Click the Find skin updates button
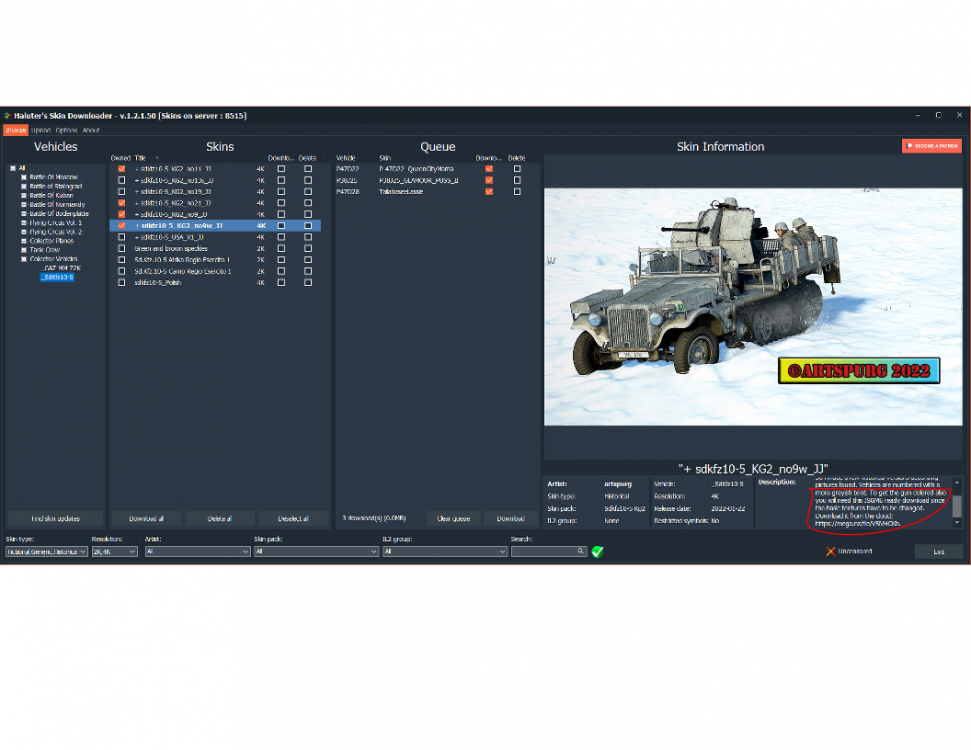971x750 pixels. 56,518
